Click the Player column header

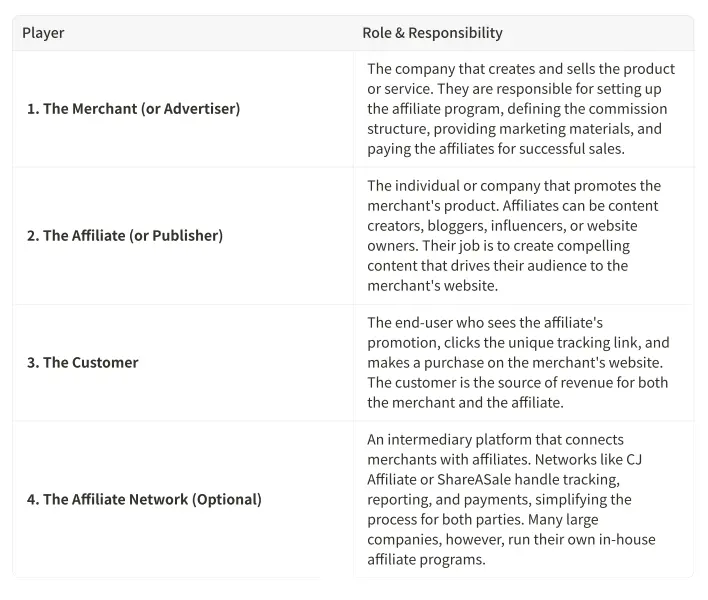coord(43,33)
